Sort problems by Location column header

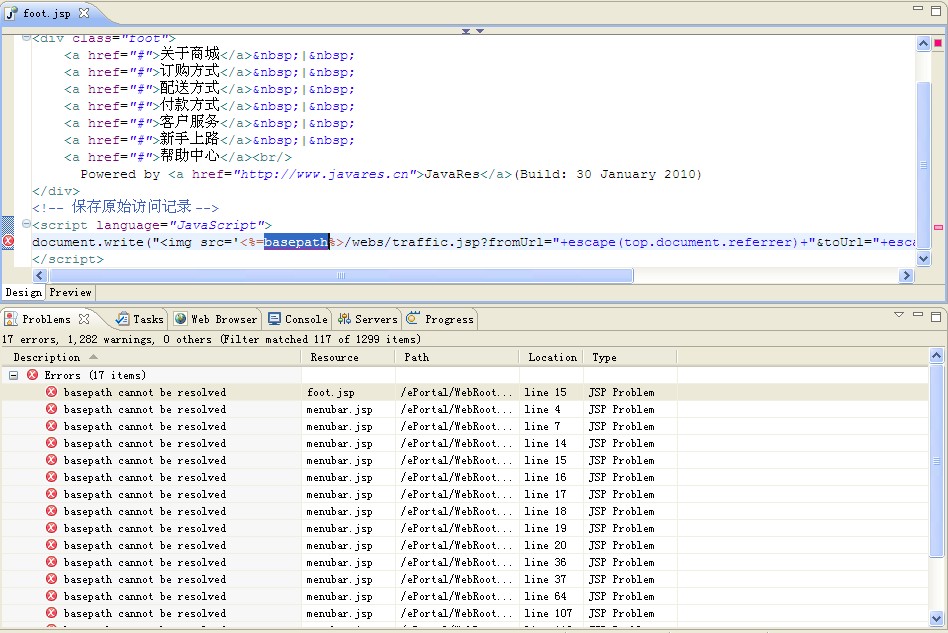pyautogui.click(x=552, y=357)
